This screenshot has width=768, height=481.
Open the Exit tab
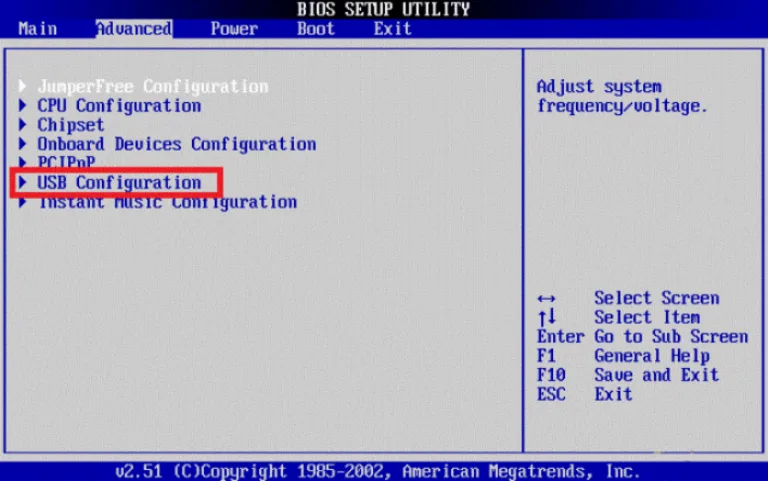coord(392,28)
